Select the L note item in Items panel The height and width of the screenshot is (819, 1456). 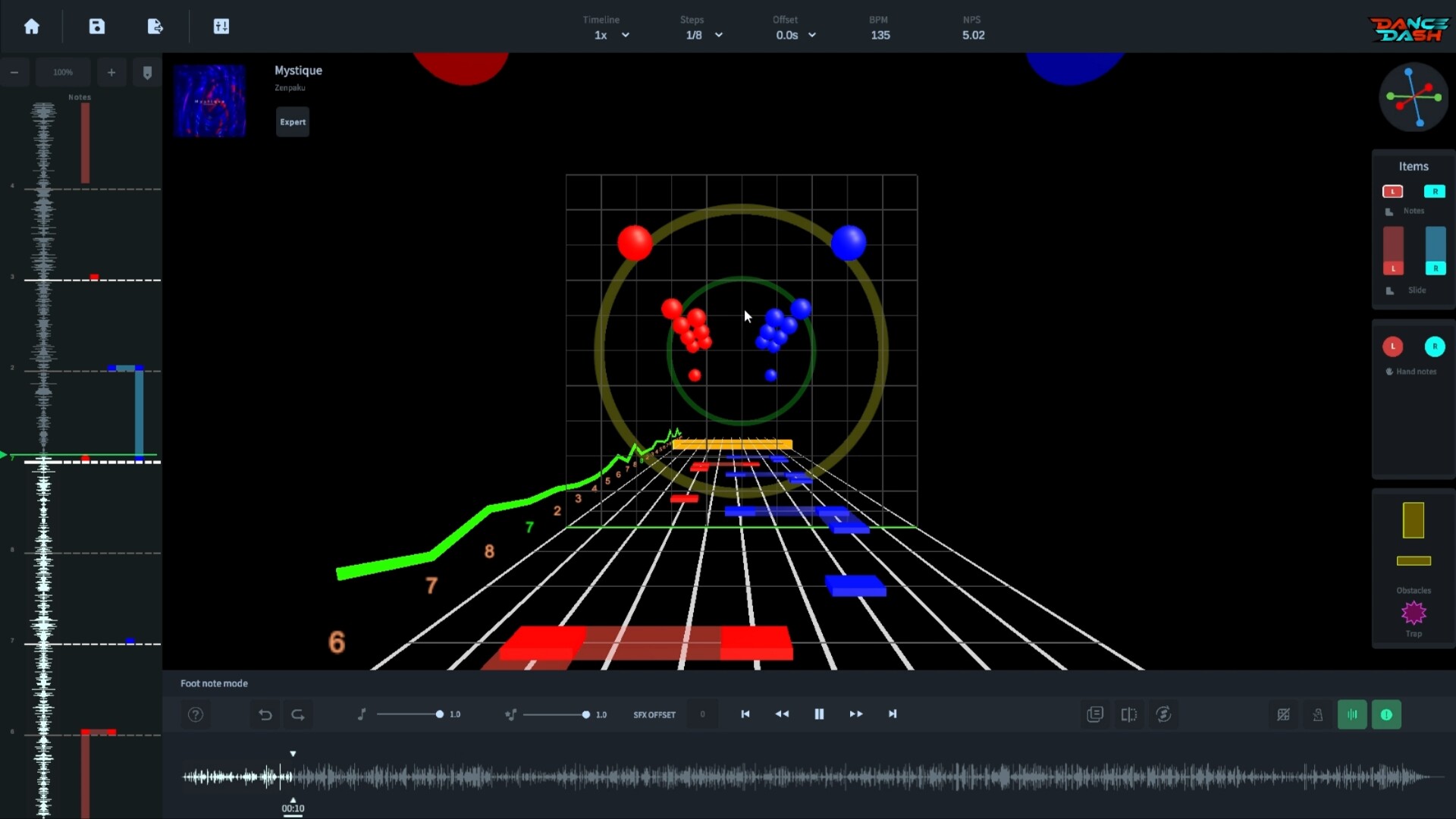[x=1394, y=191]
